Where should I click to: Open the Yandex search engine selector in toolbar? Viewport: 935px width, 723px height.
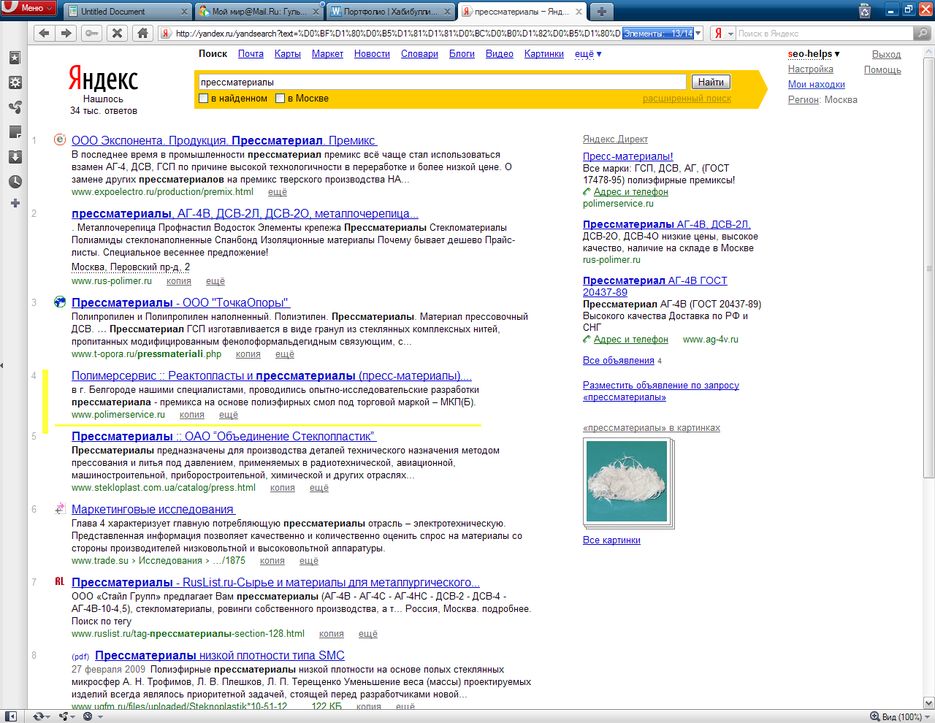[723, 33]
